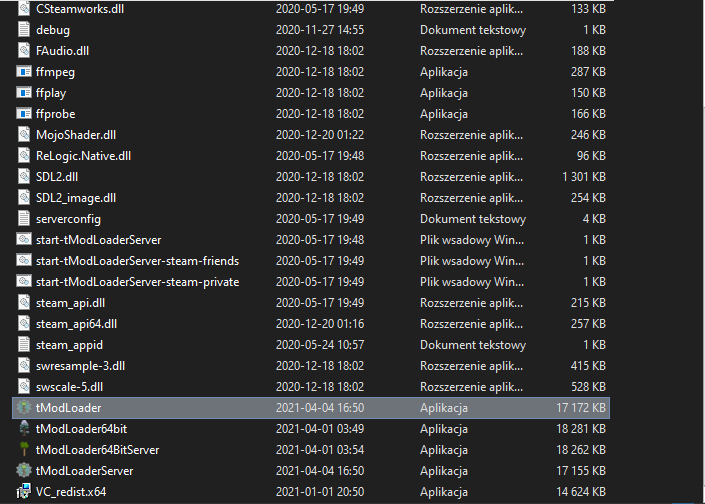Select the MojoShader.dll file name
This screenshot has height=504, width=705.
tap(76, 135)
